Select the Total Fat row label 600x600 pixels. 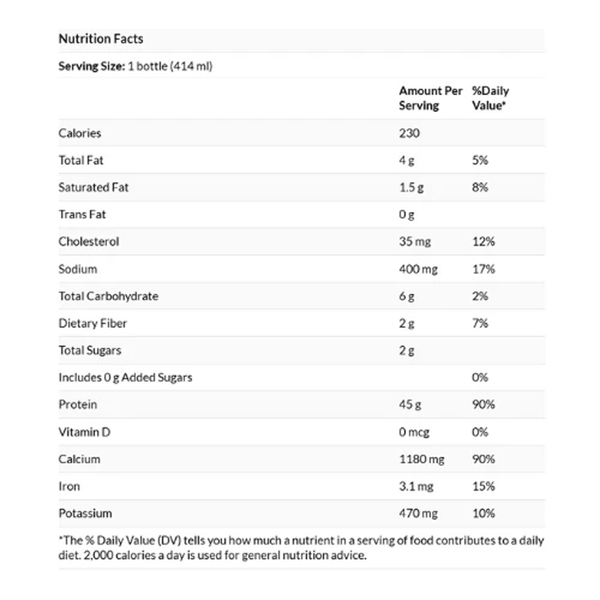tap(82, 160)
